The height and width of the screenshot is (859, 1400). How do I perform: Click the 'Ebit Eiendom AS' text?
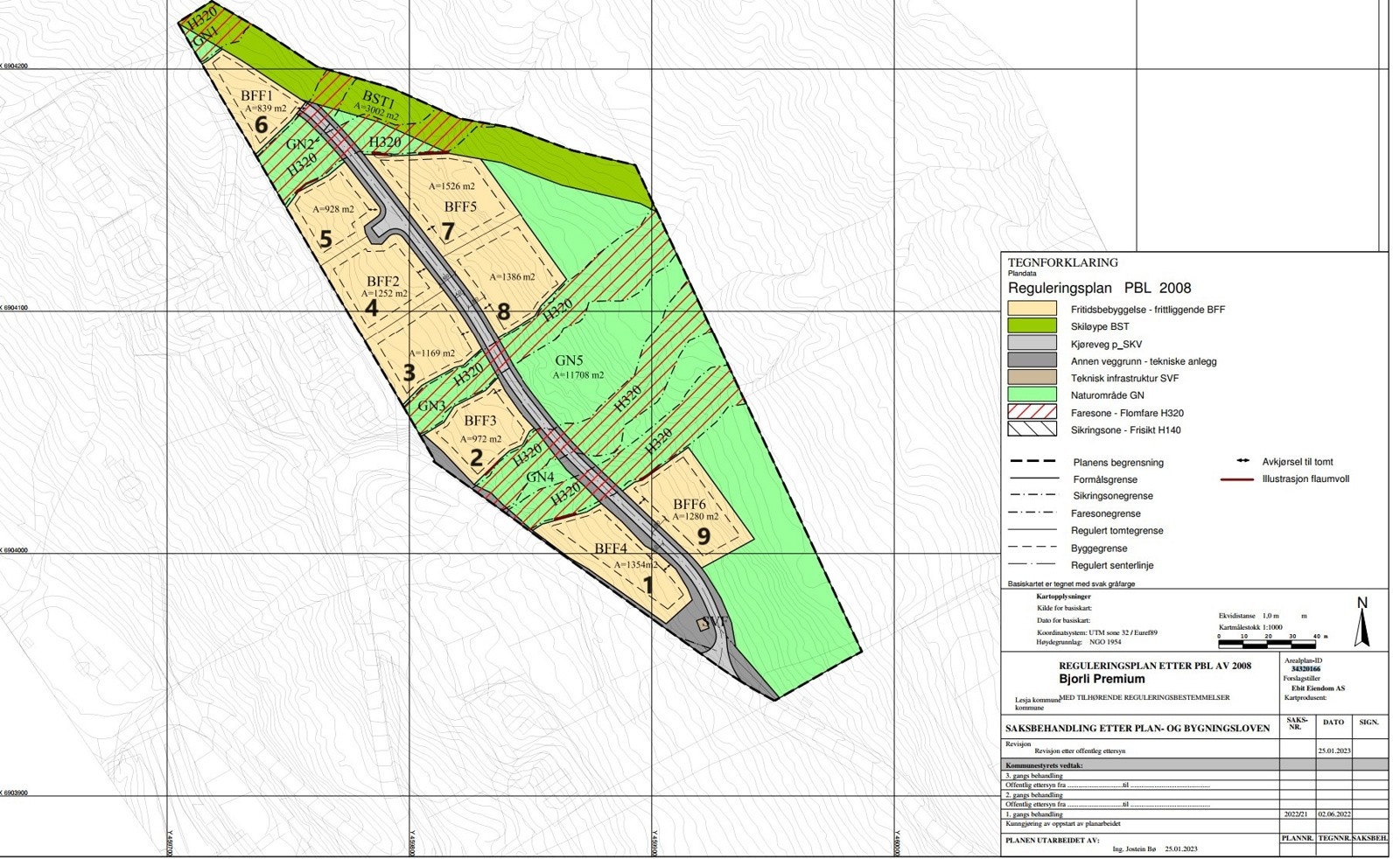pos(1318,688)
